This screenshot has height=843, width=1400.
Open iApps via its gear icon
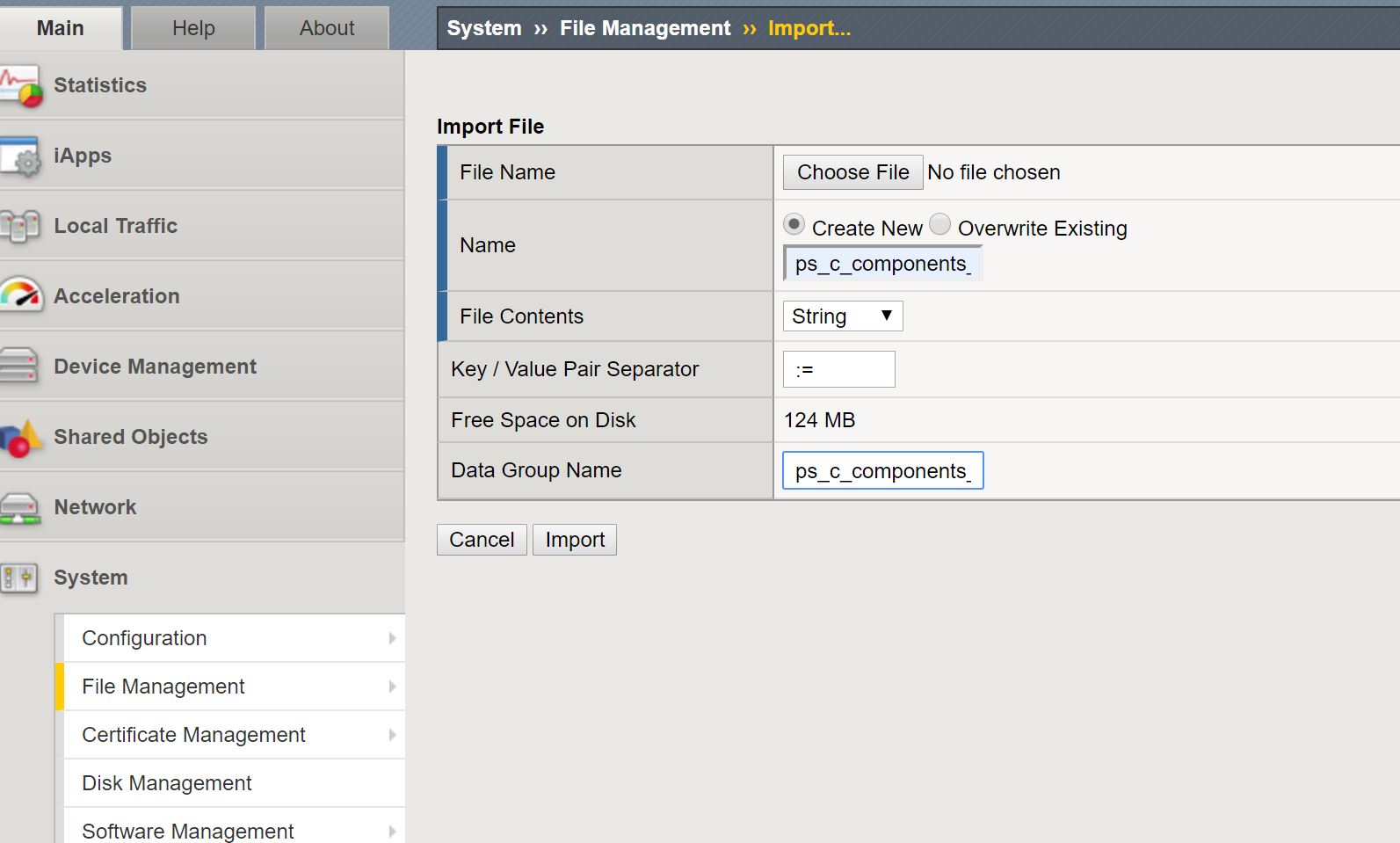coord(20,156)
